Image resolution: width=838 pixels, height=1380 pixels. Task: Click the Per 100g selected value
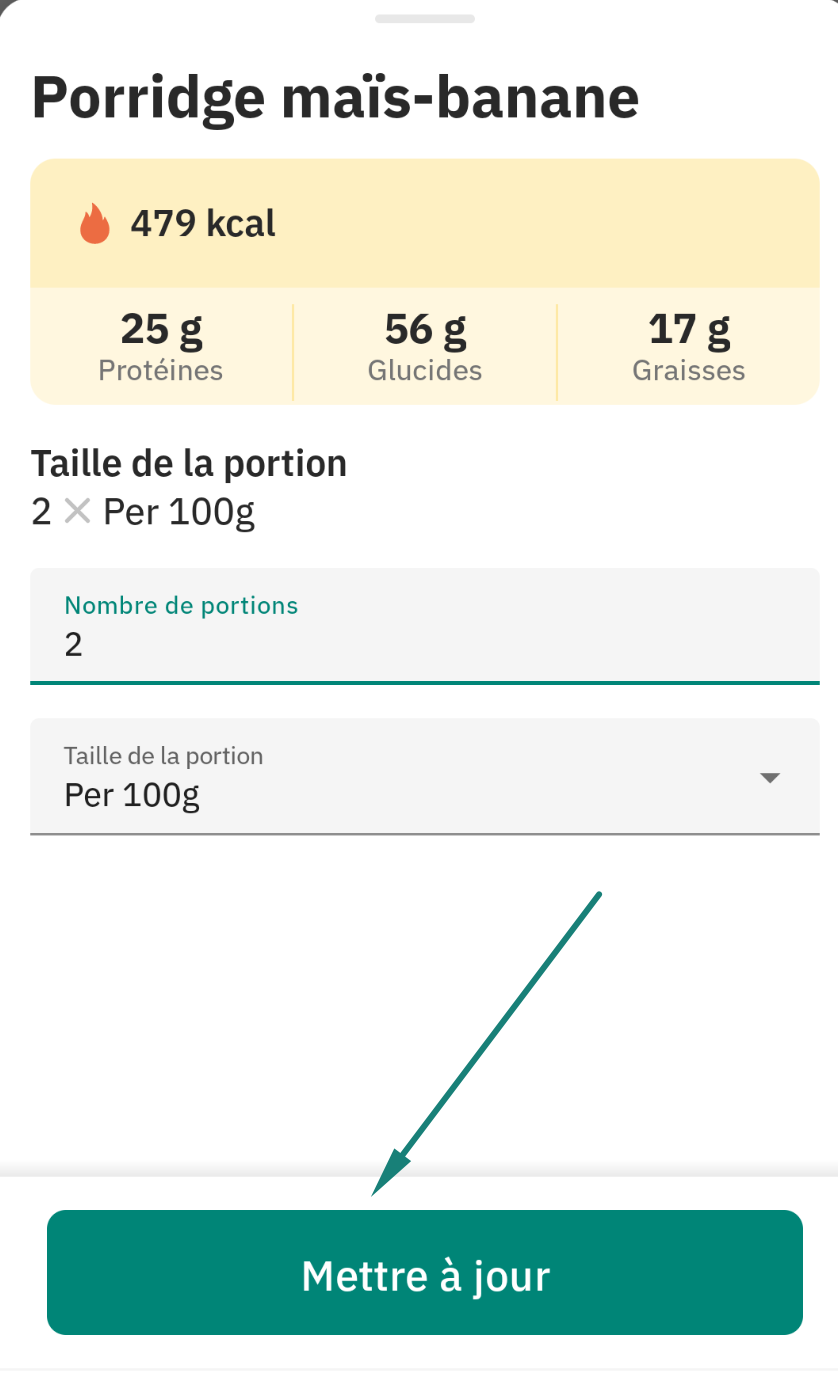(x=132, y=796)
